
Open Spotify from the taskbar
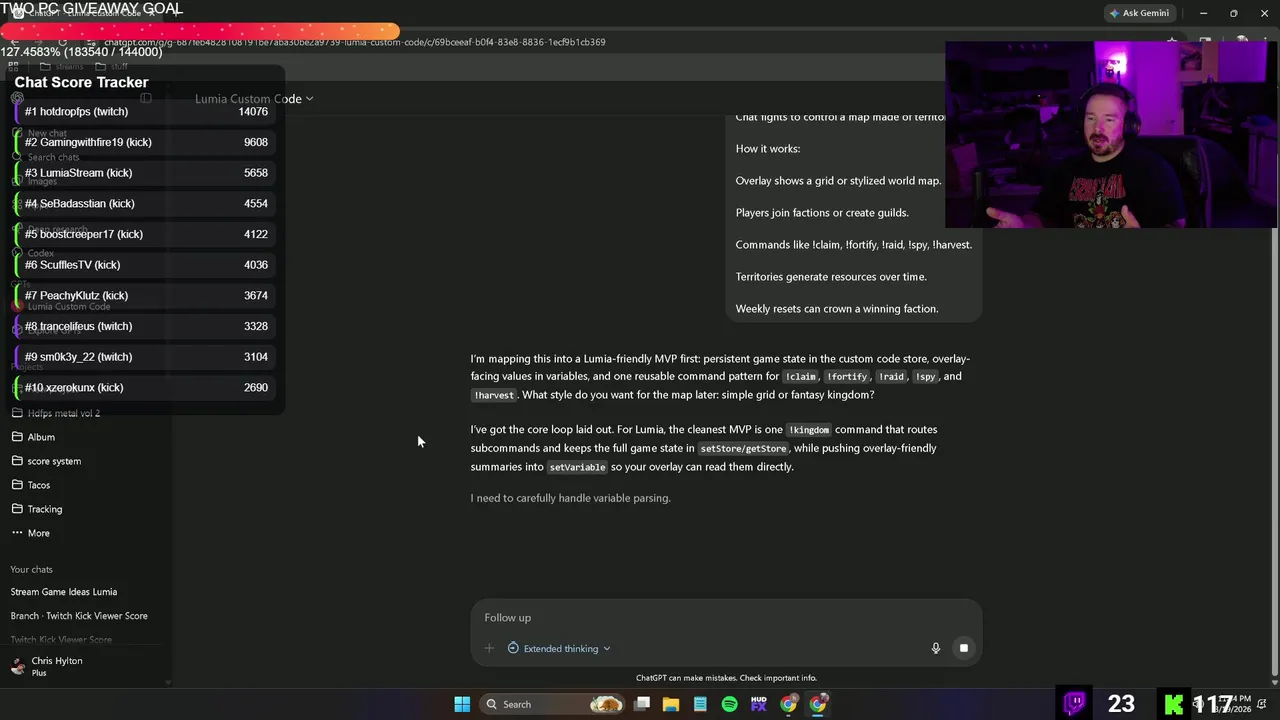tap(730, 704)
